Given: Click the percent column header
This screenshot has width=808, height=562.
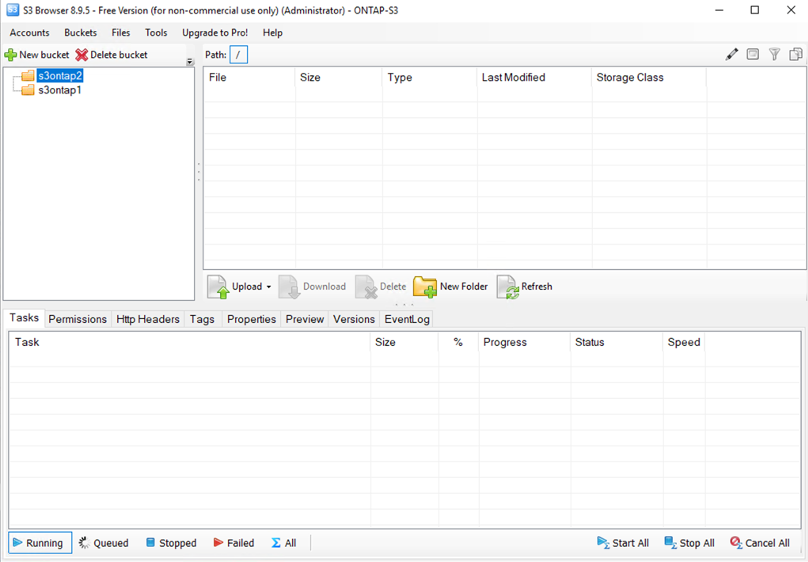Looking at the screenshot, I should pyautogui.click(x=458, y=342).
